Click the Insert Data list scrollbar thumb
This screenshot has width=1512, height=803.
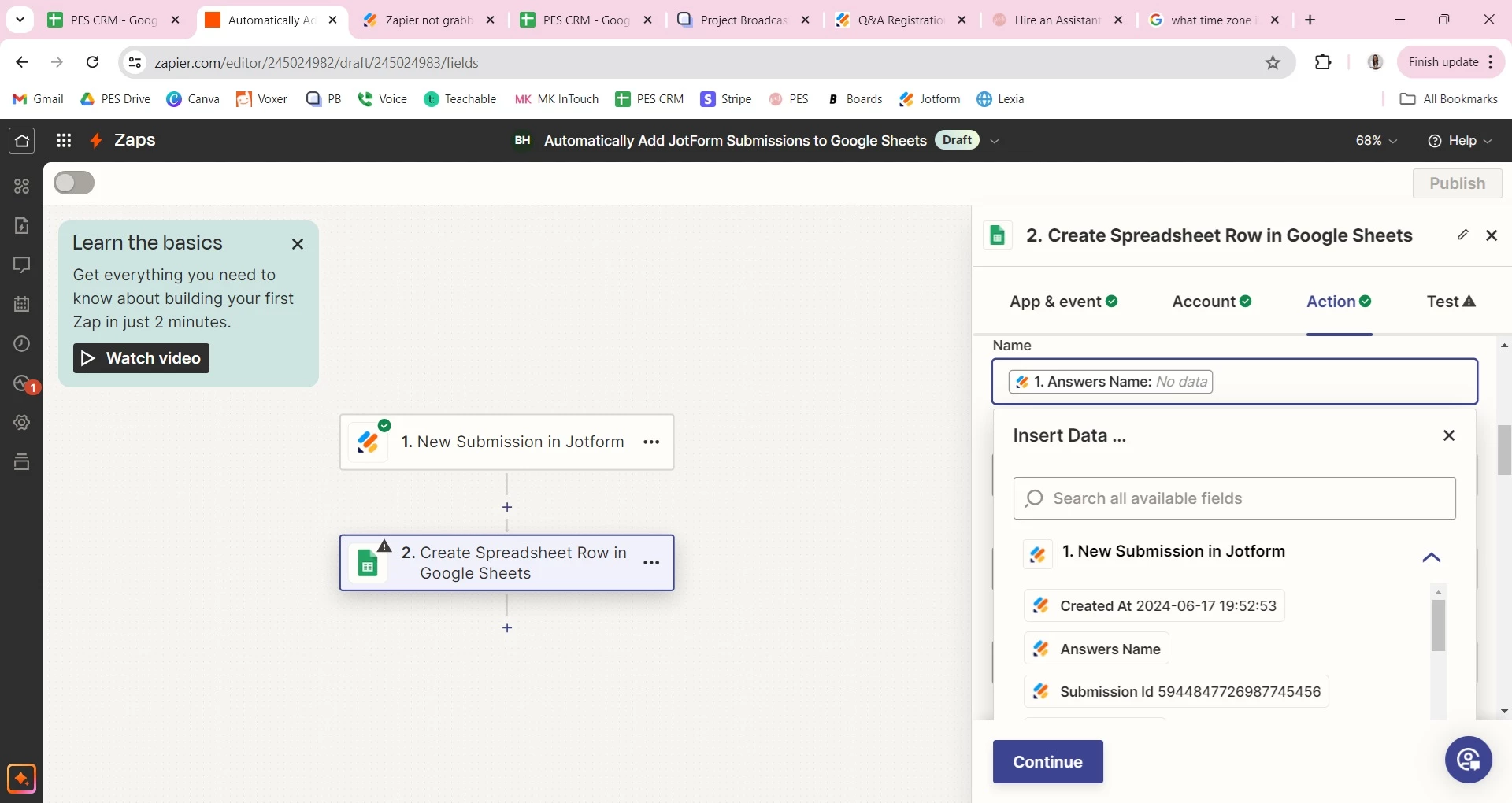(x=1438, y=626)
